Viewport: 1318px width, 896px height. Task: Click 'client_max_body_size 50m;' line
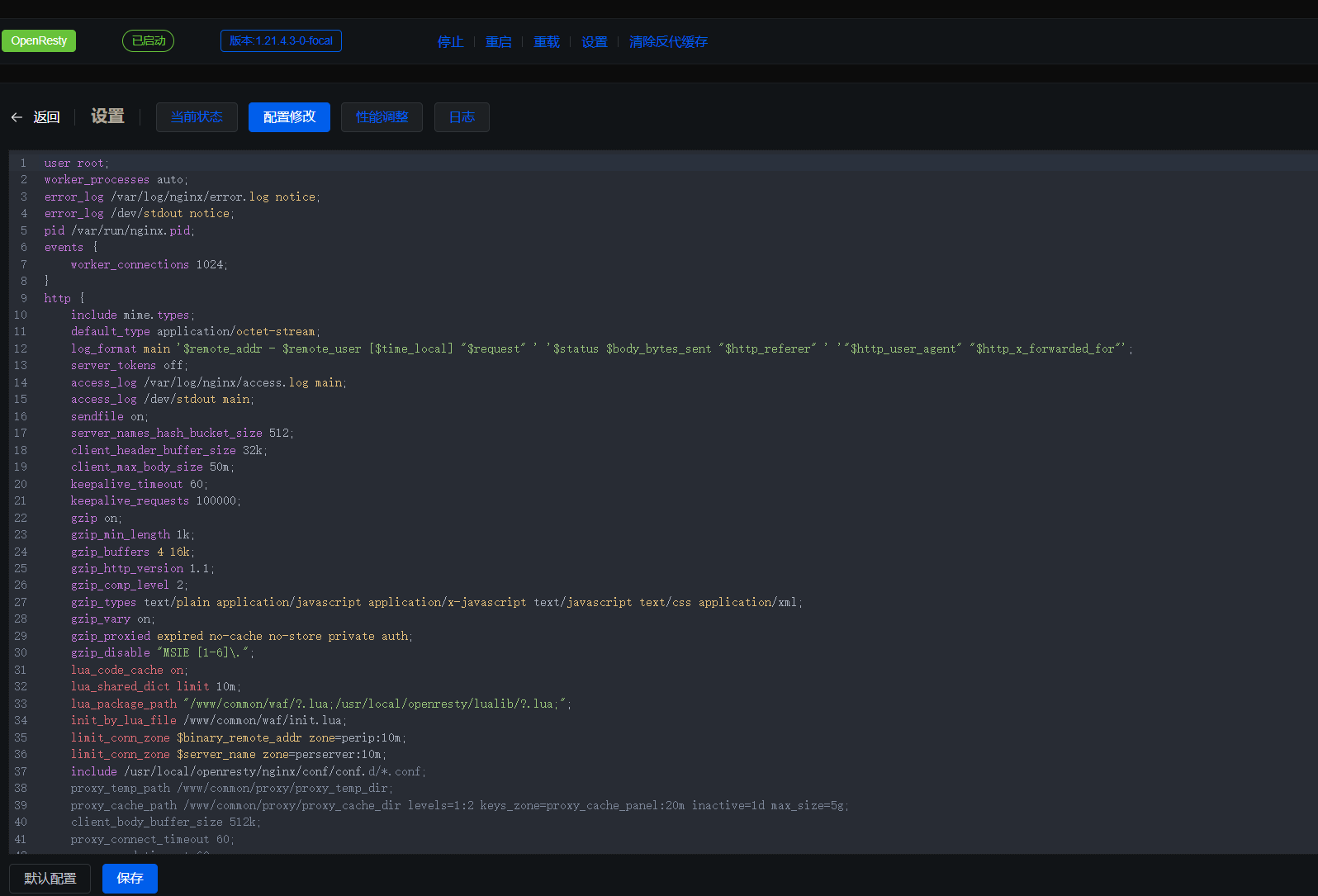click(153, 467)
